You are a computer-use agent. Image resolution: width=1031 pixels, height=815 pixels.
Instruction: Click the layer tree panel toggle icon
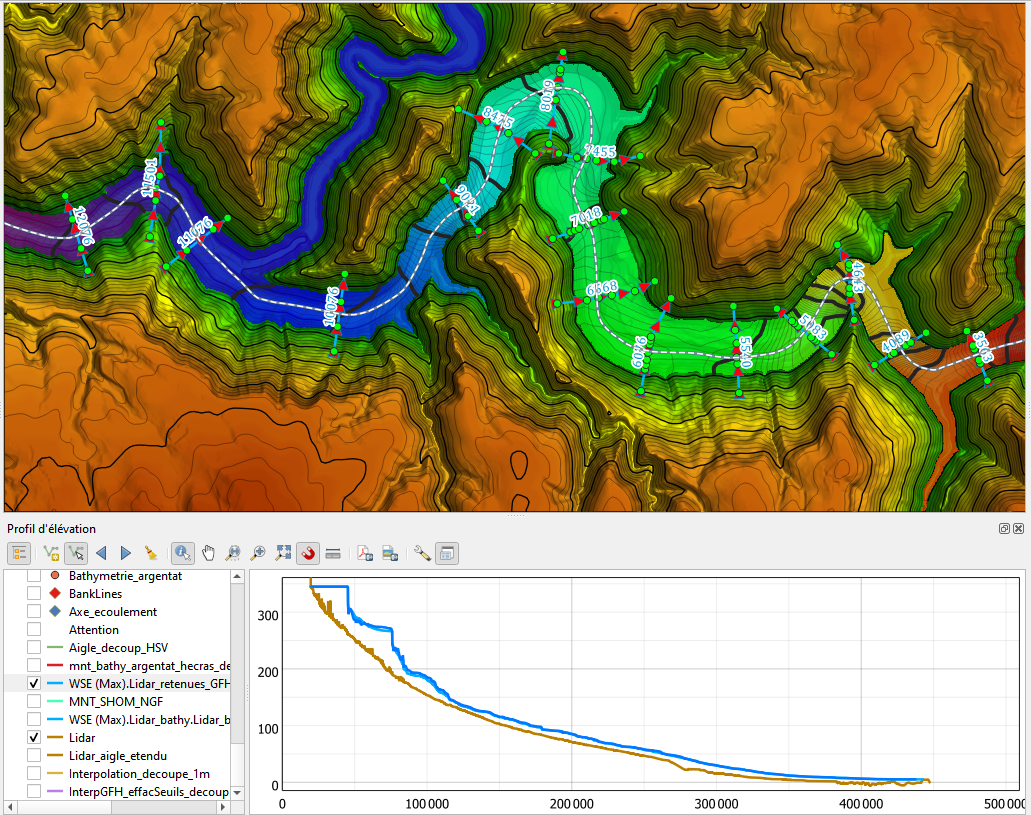(18, 553)
